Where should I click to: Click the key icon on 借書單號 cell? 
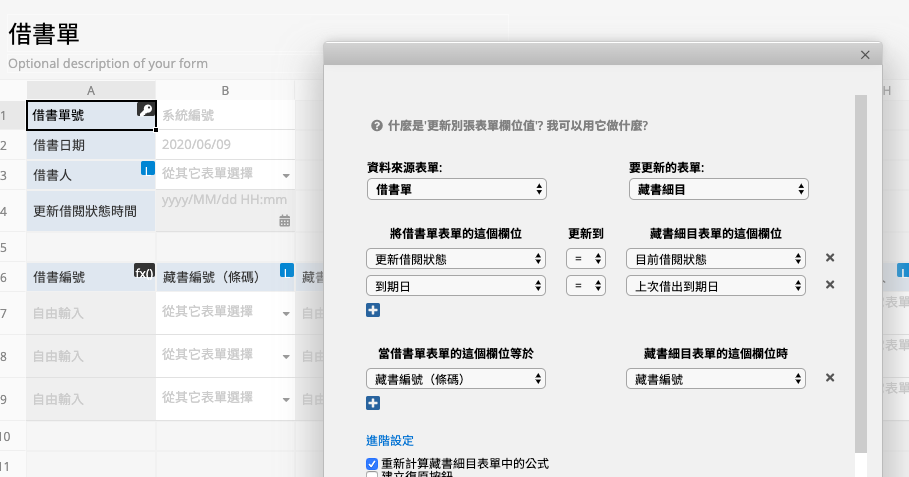point(146,111)
